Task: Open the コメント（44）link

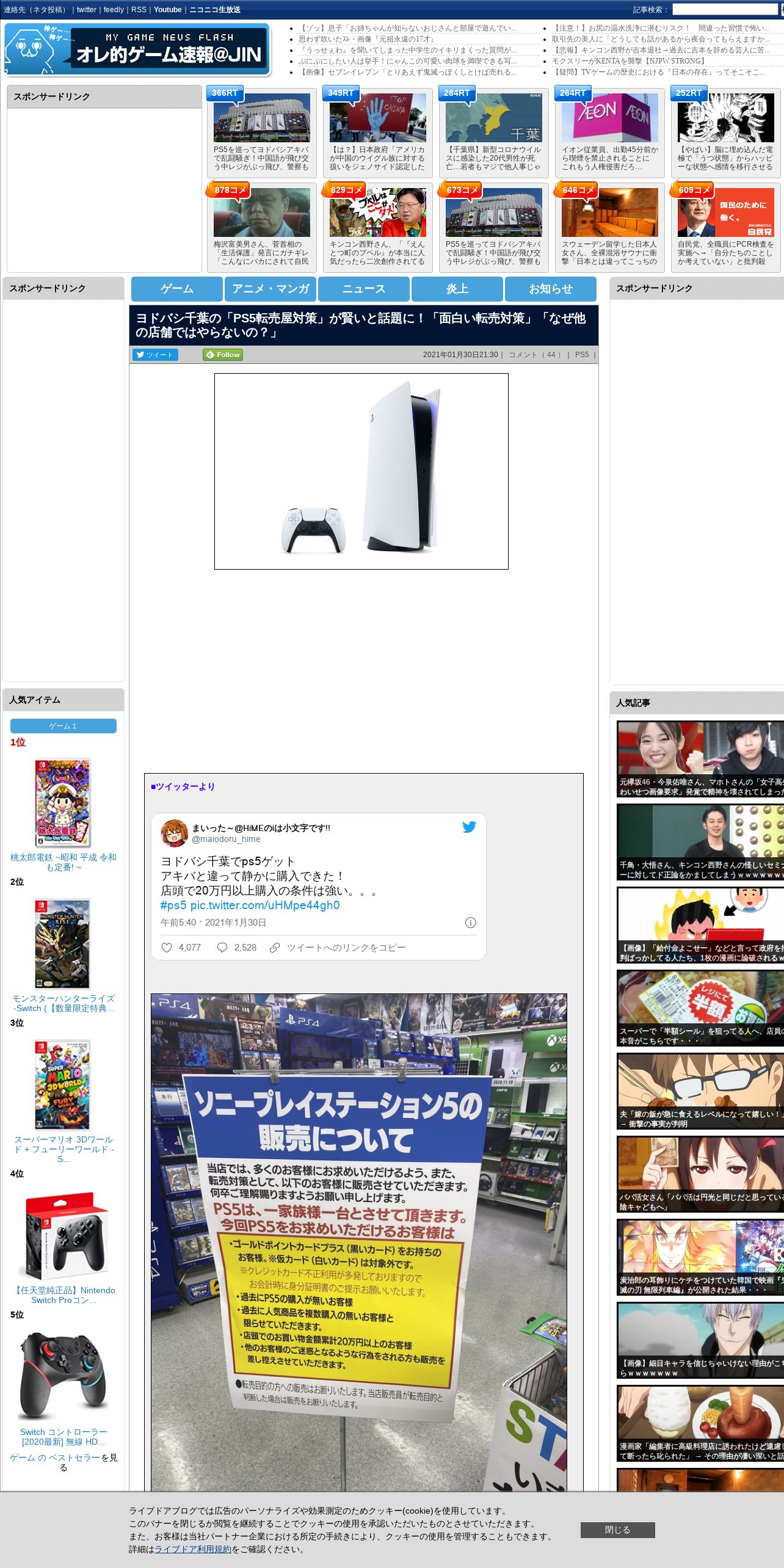Action: pyautogui.click(x=535, y=355)
